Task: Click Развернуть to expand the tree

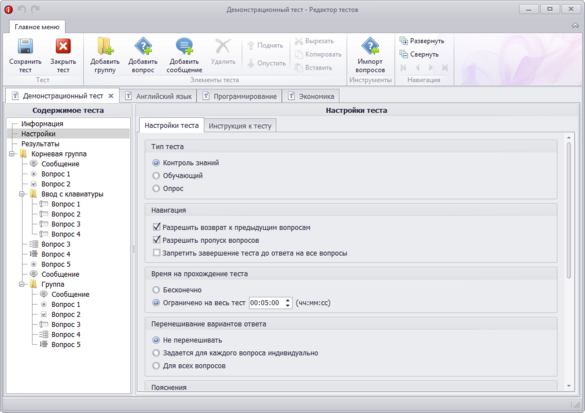Action: click(422, 41)
